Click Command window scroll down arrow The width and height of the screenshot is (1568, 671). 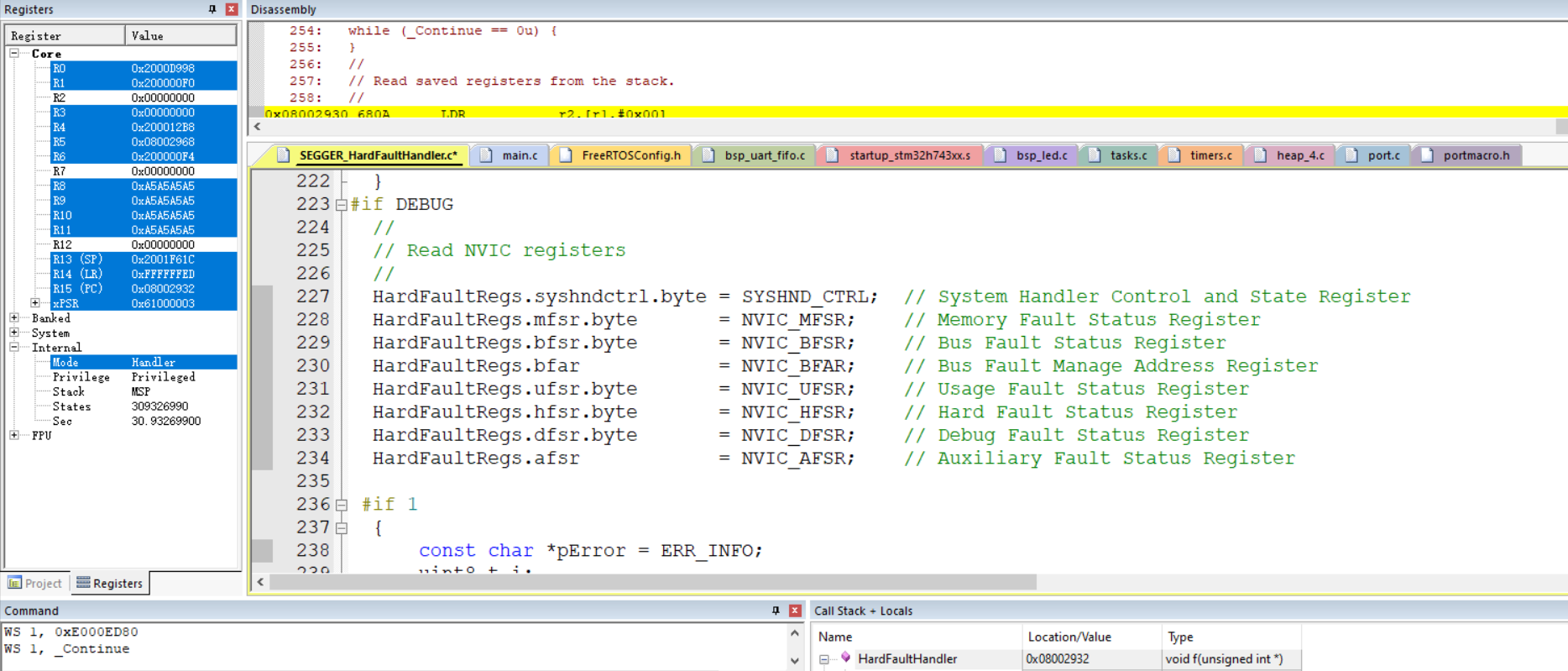[x=794, y=661]
